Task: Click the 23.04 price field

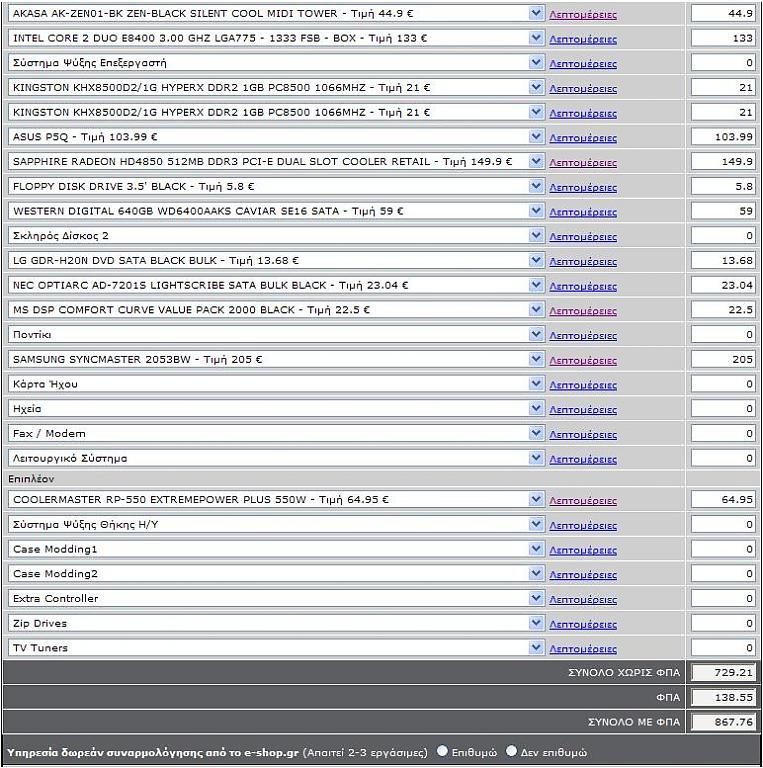Action: tap(723, 285)
